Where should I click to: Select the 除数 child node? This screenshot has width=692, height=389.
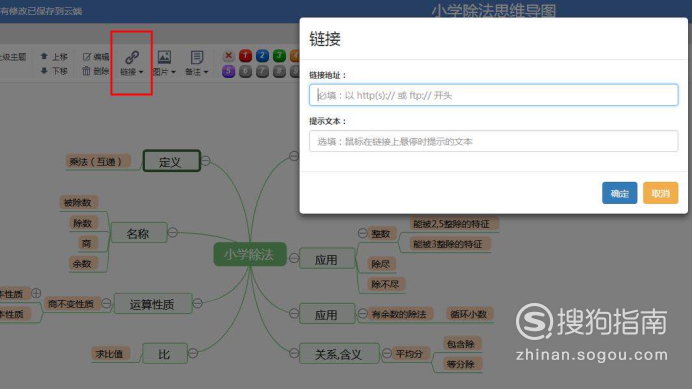(x=83, y=223)
